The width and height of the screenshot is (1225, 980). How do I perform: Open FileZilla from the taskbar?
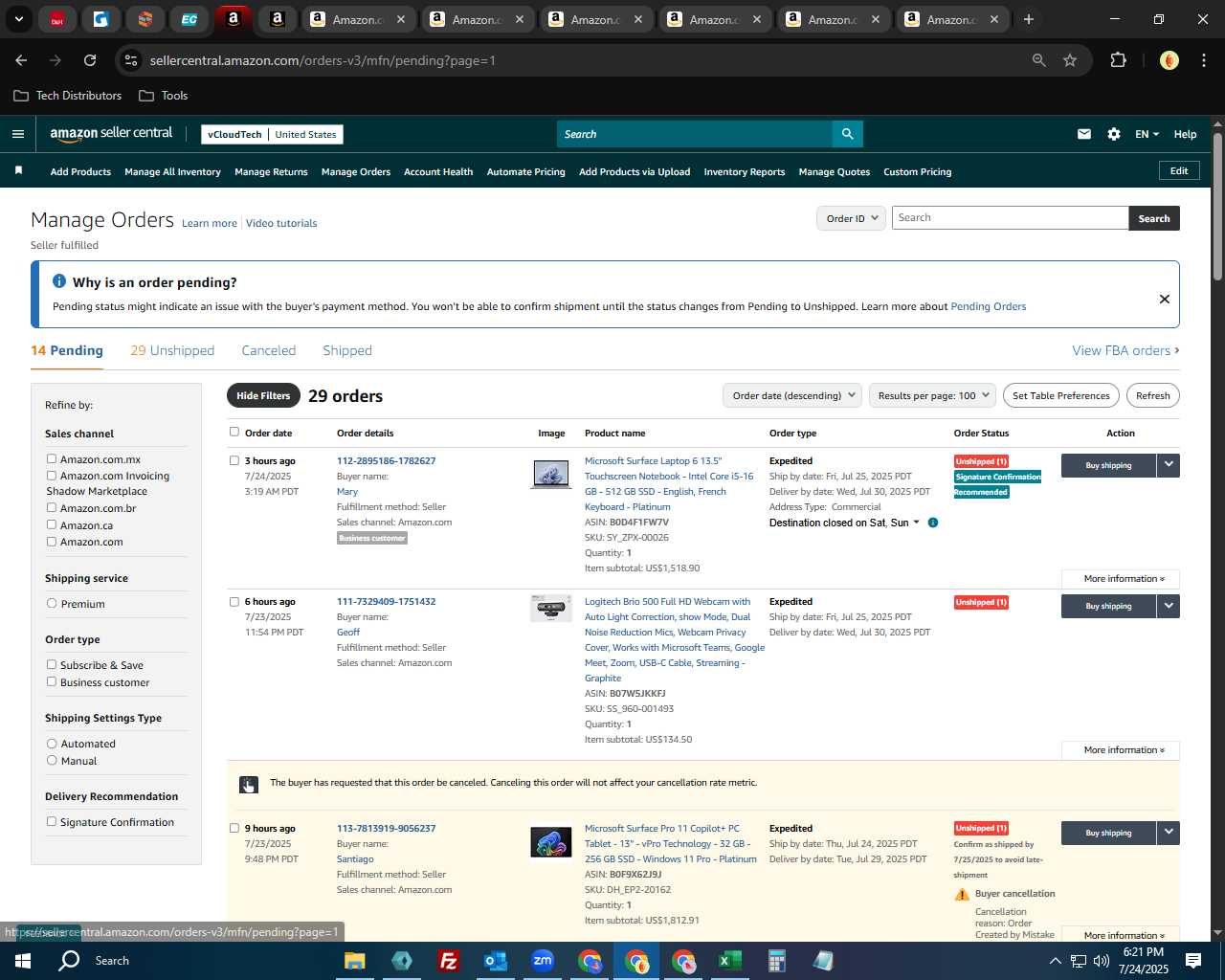click(448, 961)
